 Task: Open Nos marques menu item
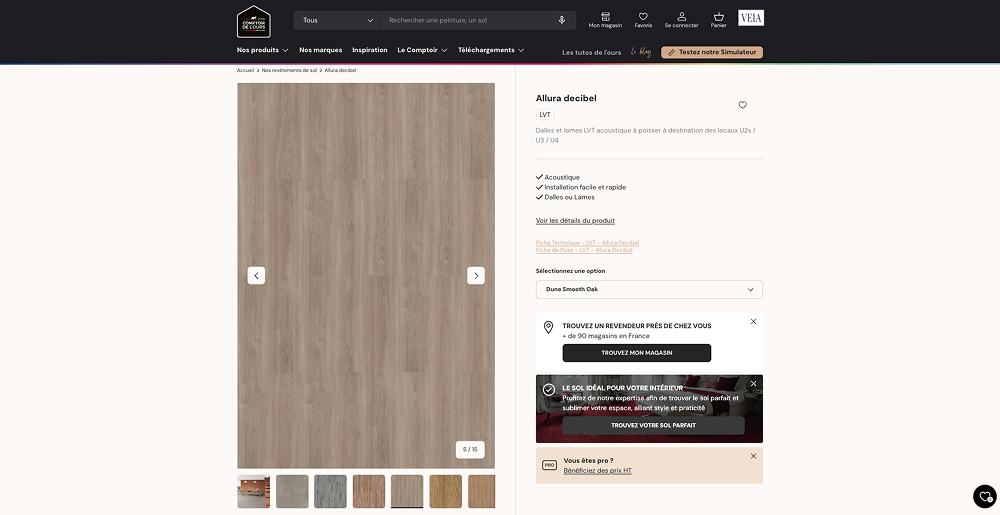(x=321, y=50)
